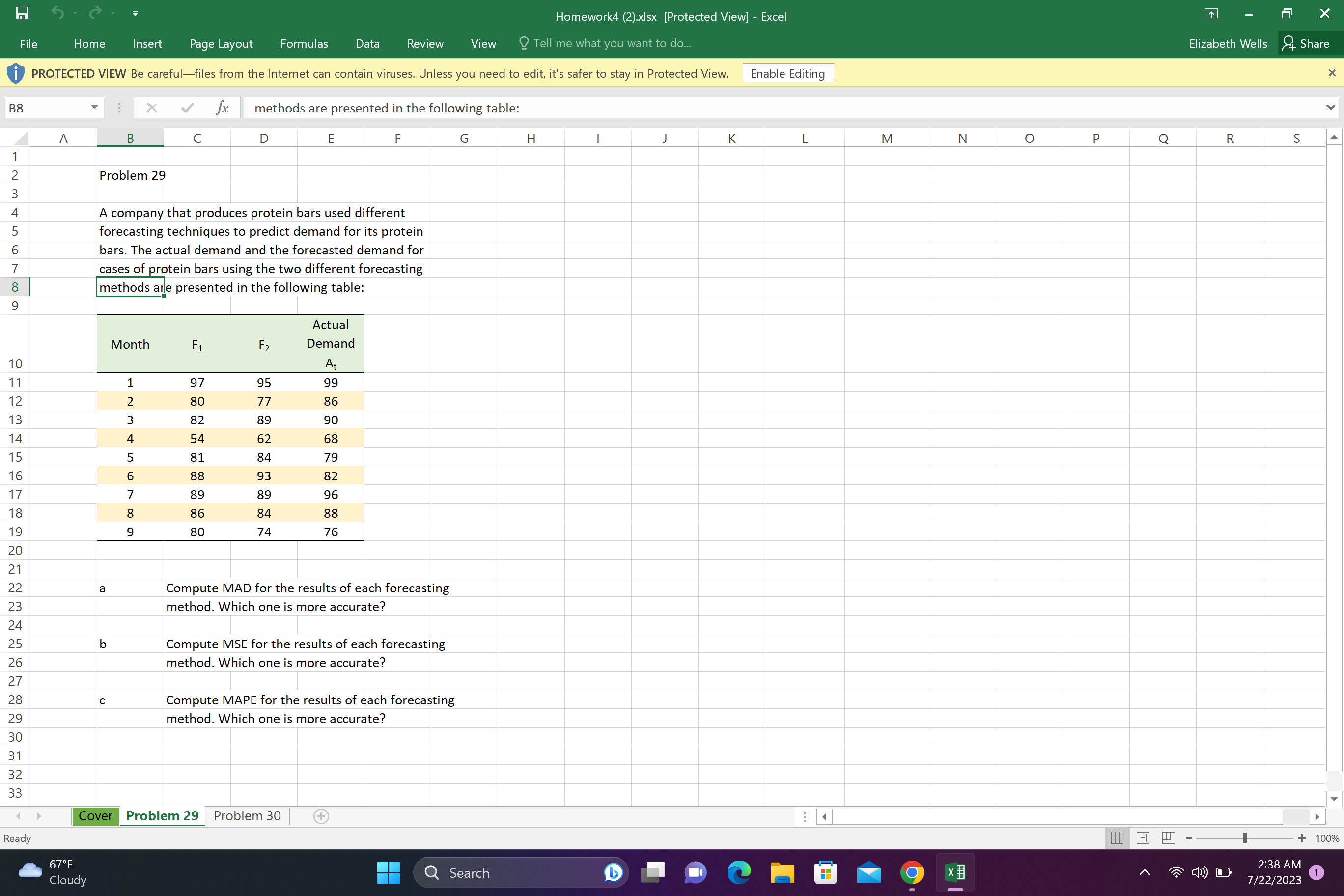
Task: Open the Quick Access Toolbar customize dropdown
Action: tap(135, 13)
